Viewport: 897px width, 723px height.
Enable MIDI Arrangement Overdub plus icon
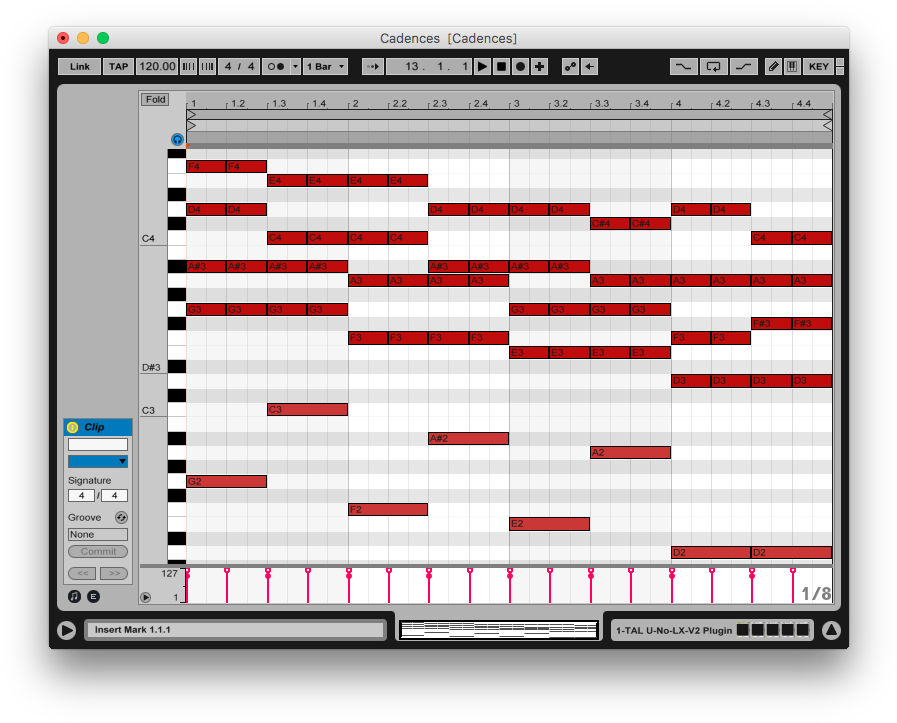point(540,66)
